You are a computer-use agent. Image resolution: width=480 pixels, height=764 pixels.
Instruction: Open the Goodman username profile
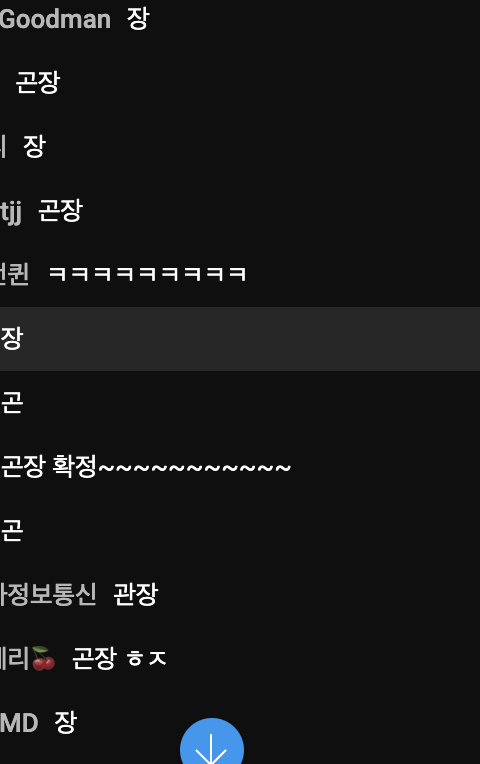coord(55,19)
